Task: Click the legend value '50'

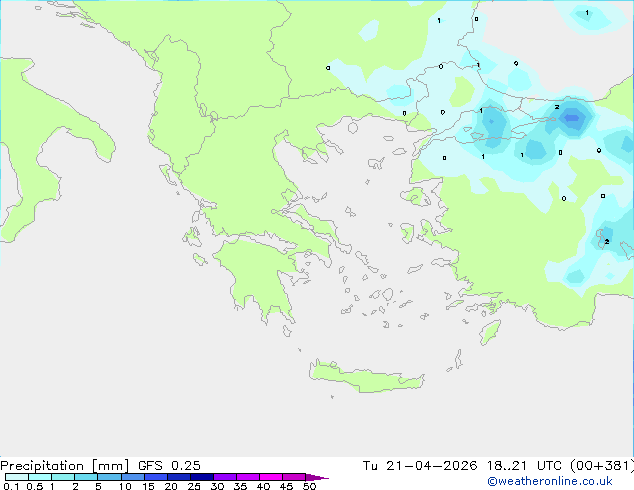Action: point(310,486)
